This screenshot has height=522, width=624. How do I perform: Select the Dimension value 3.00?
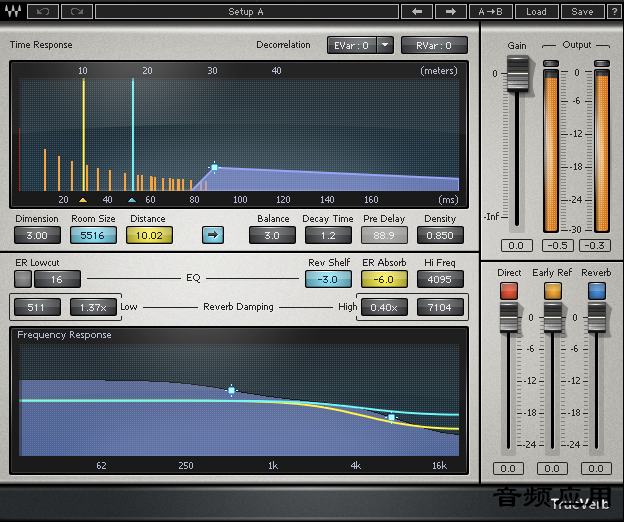(x=37, y=235)
